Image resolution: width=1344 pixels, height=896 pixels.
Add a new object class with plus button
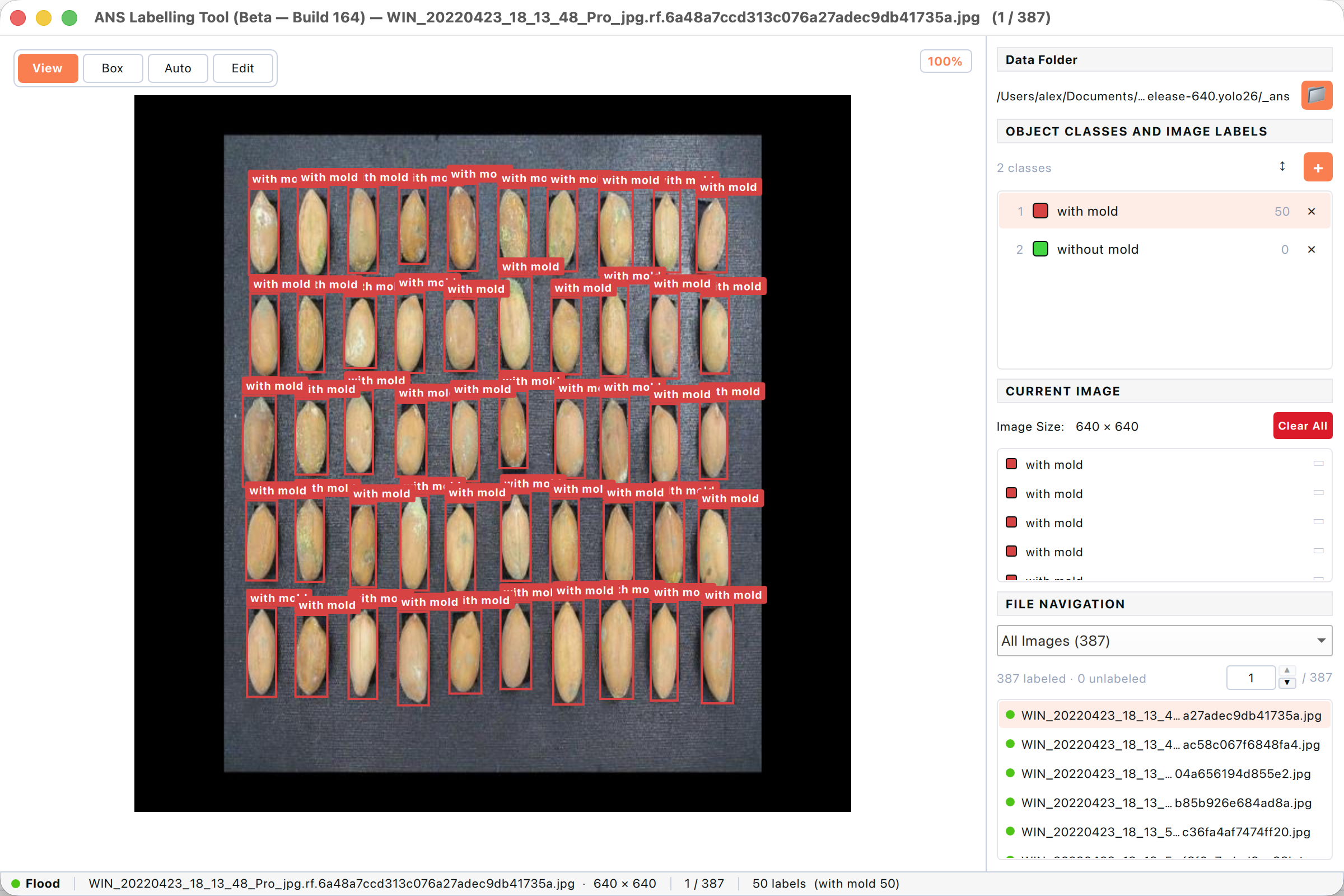1318,167
